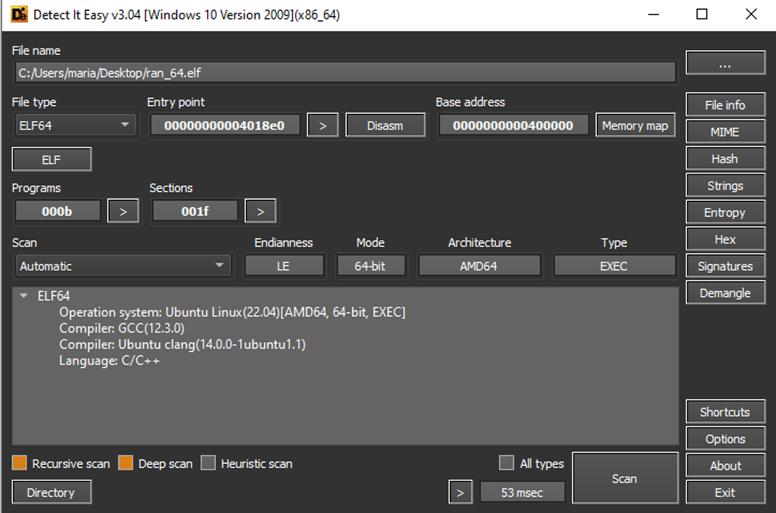Screen dimensions: 776x513
Task: Click the File name path field
Action: (344, 72)
